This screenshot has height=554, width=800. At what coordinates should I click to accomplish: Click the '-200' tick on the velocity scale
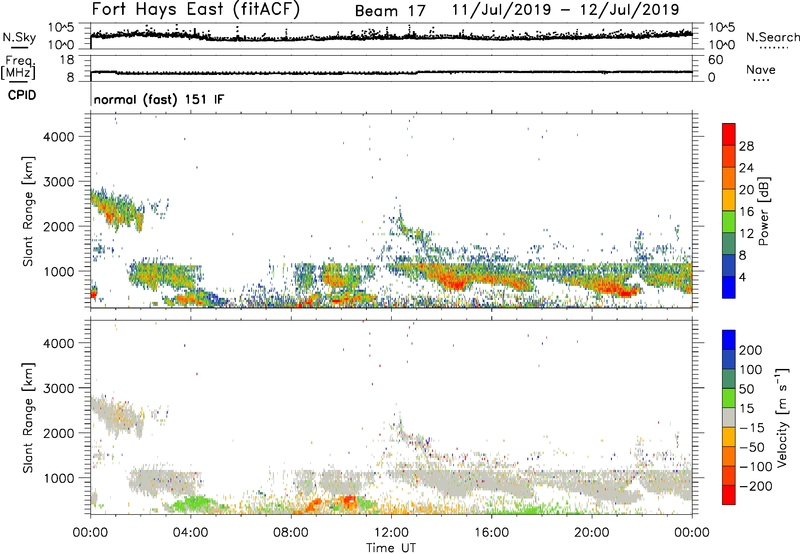coord(756,486)
